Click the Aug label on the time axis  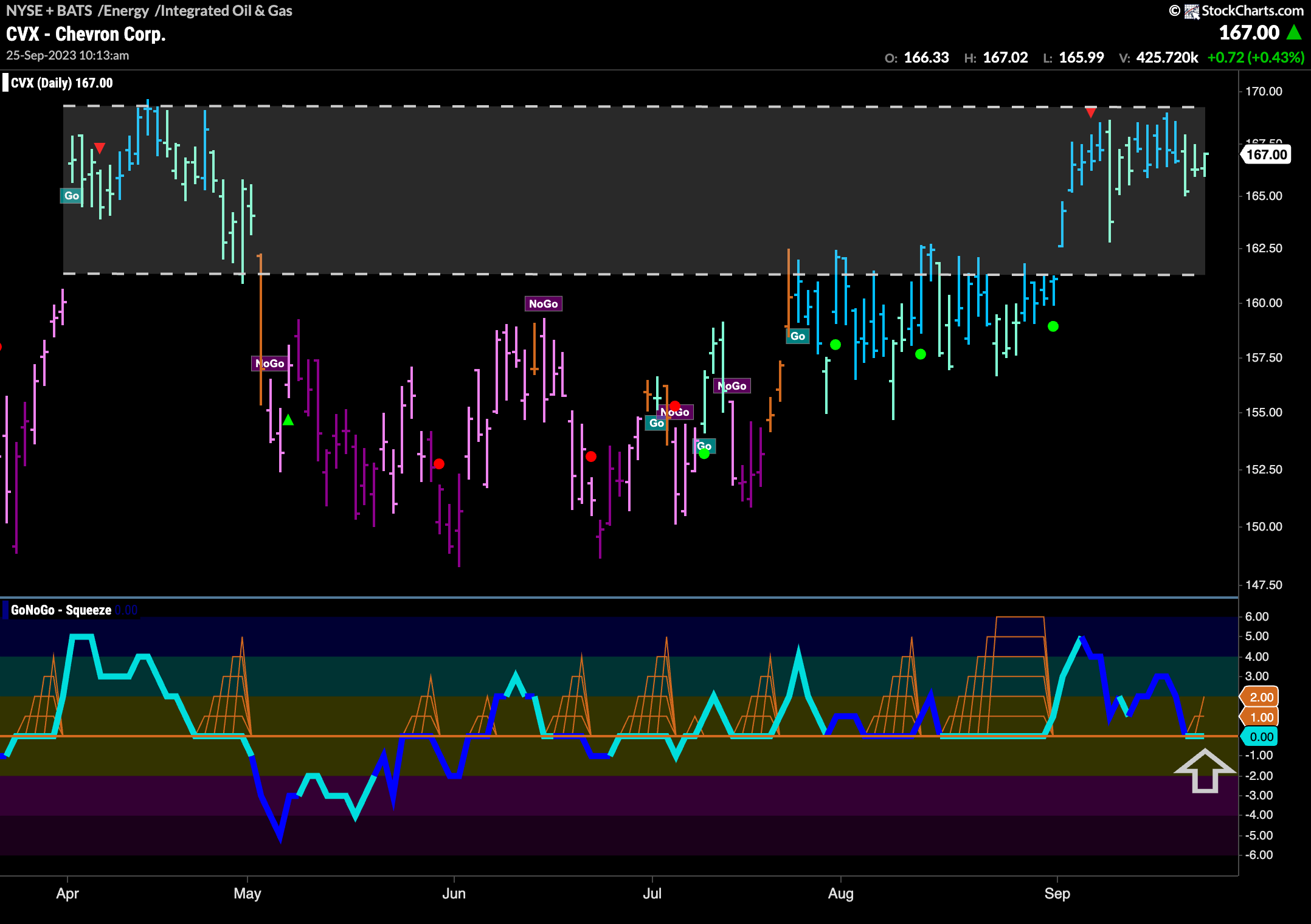pos(841,894)
